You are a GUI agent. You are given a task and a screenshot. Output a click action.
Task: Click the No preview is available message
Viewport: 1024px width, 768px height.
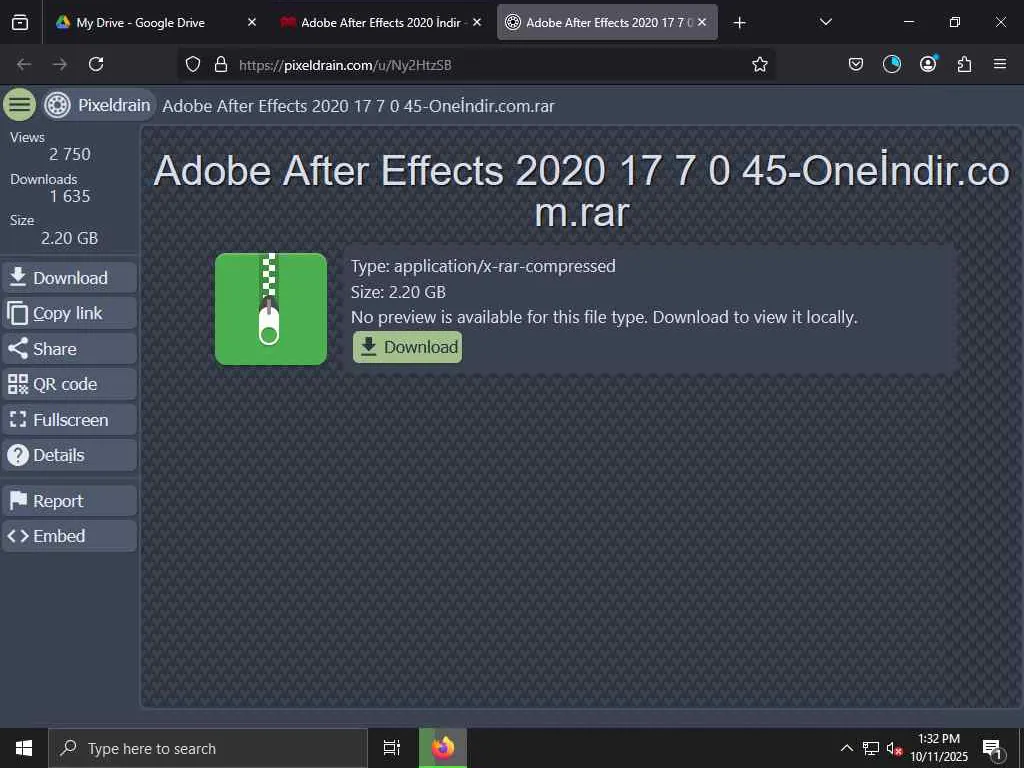(604, 317)
